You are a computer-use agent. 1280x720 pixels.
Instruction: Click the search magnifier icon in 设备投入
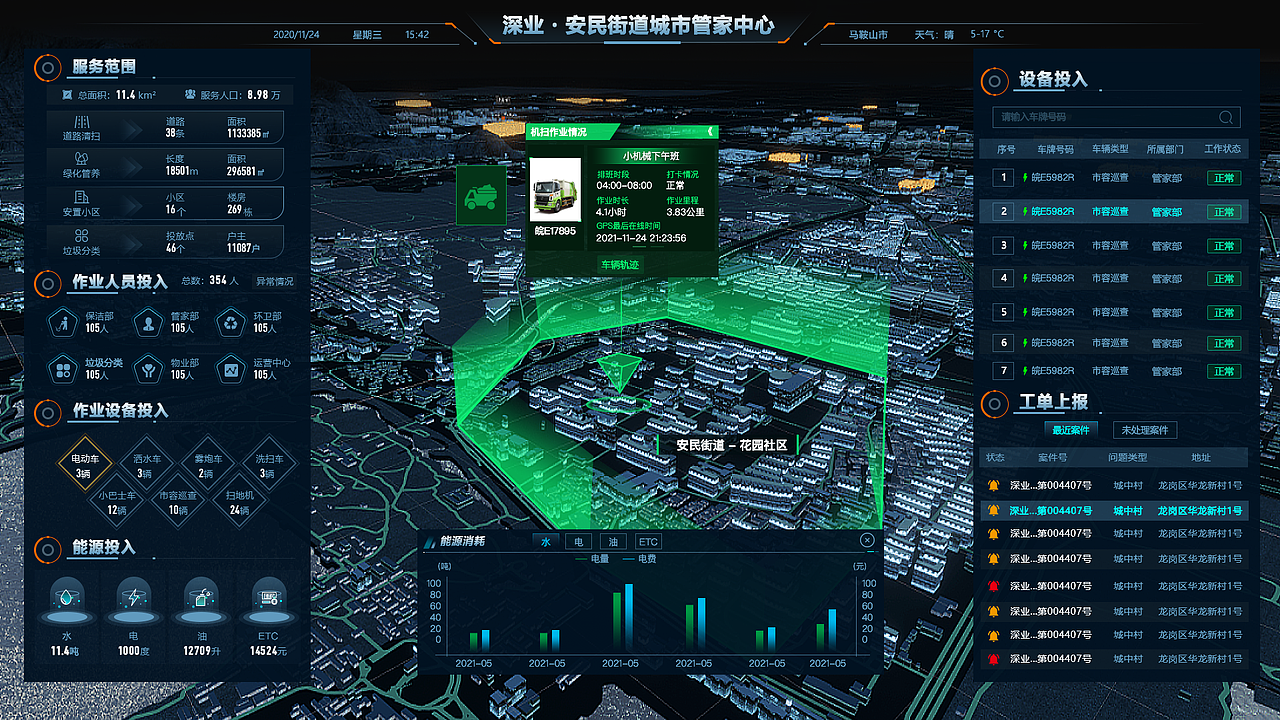pos(1226,117)
